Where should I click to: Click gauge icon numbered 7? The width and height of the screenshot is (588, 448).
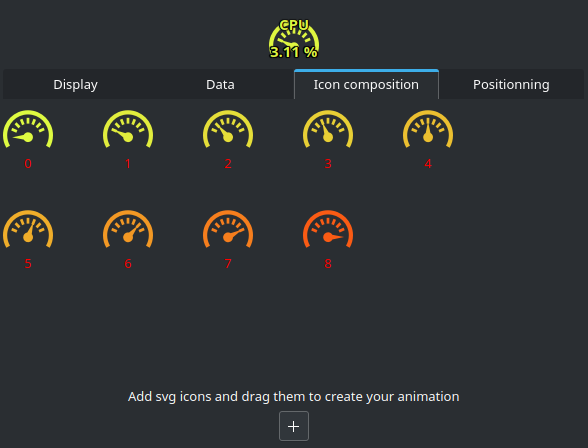pos(228,229)
